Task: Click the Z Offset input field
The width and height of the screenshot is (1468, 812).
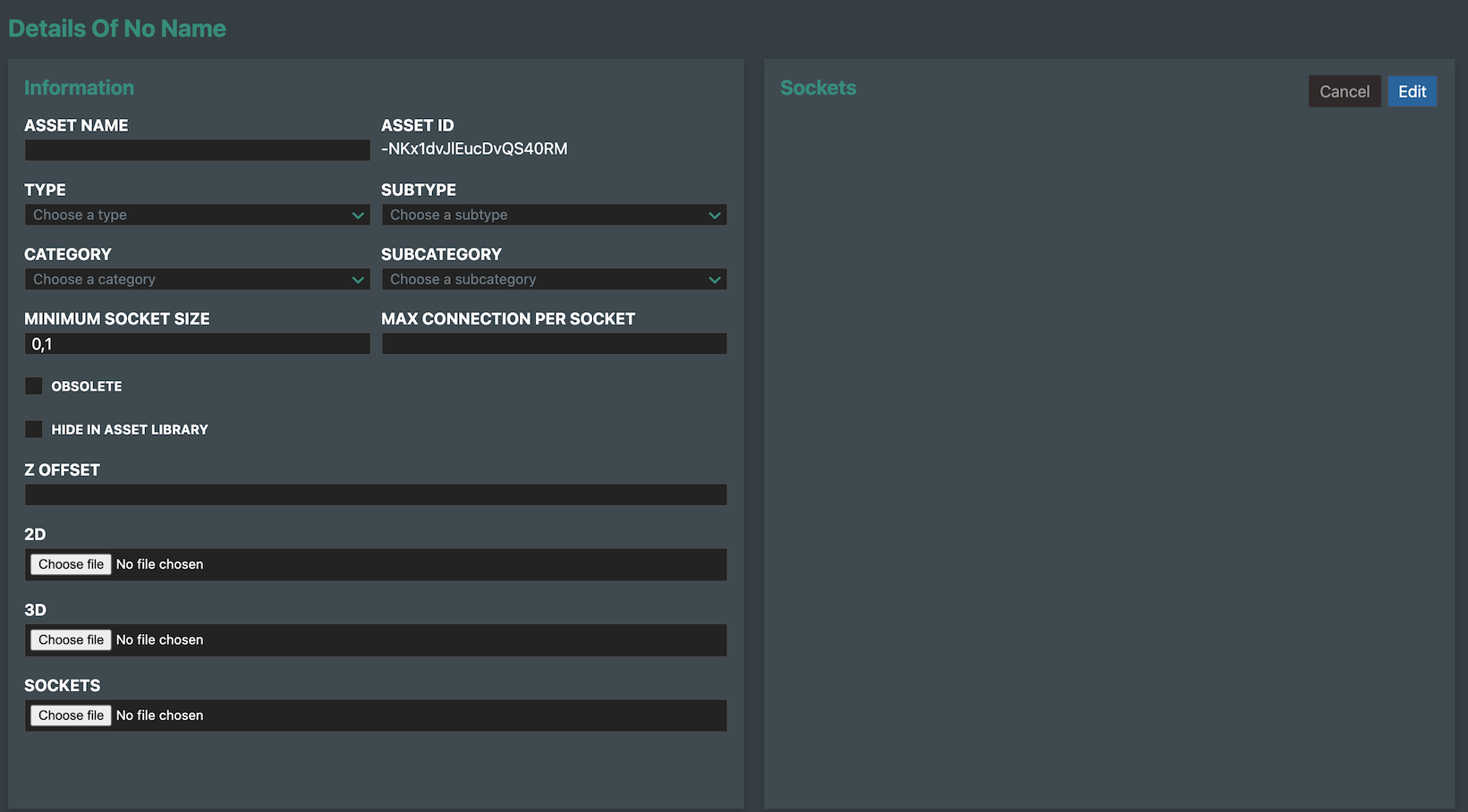Action: (376, 495)
